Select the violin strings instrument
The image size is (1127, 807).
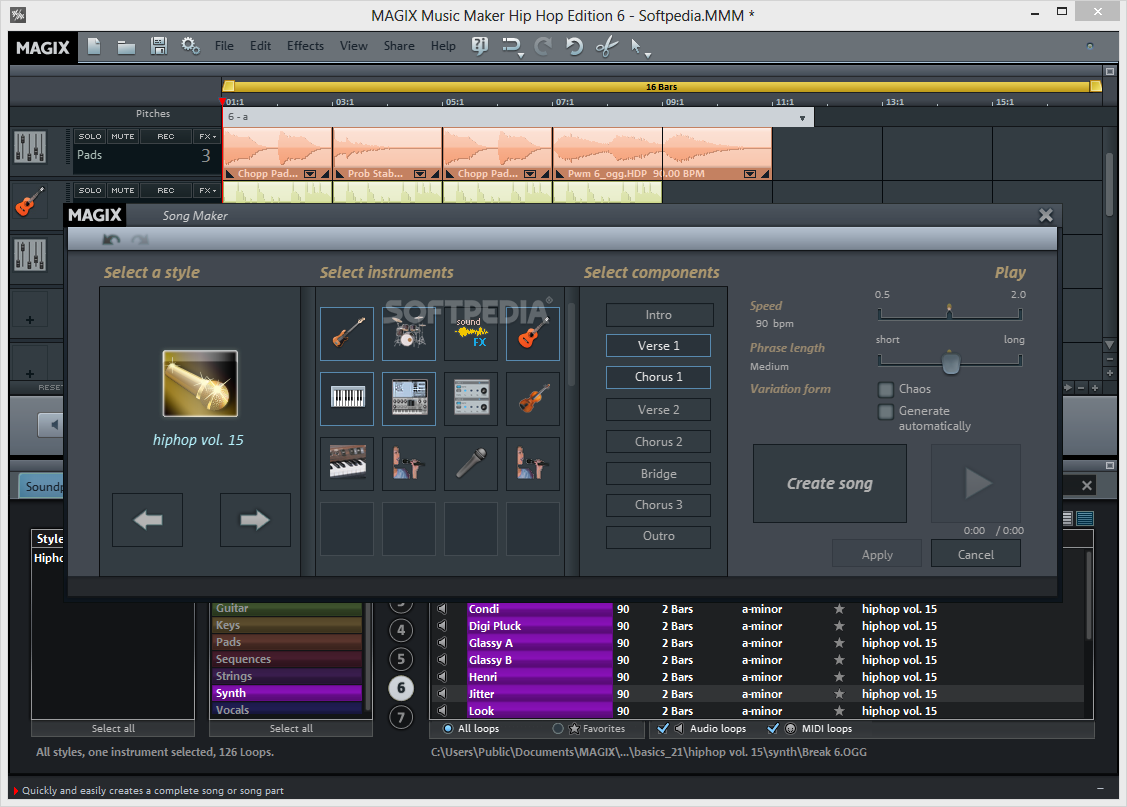[533, 399]
